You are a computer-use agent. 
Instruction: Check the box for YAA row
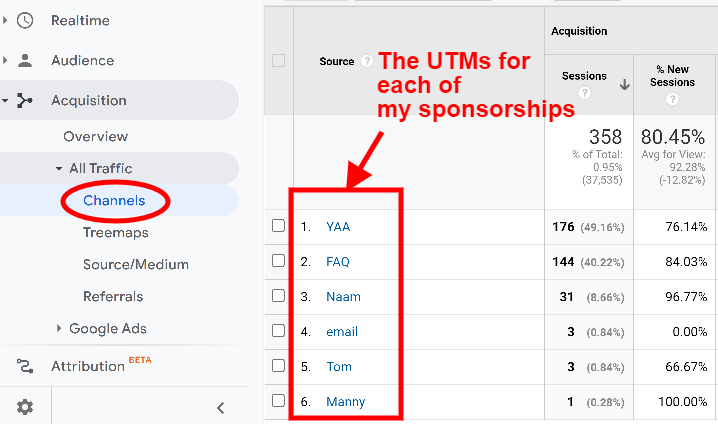(x=278, y=226)
